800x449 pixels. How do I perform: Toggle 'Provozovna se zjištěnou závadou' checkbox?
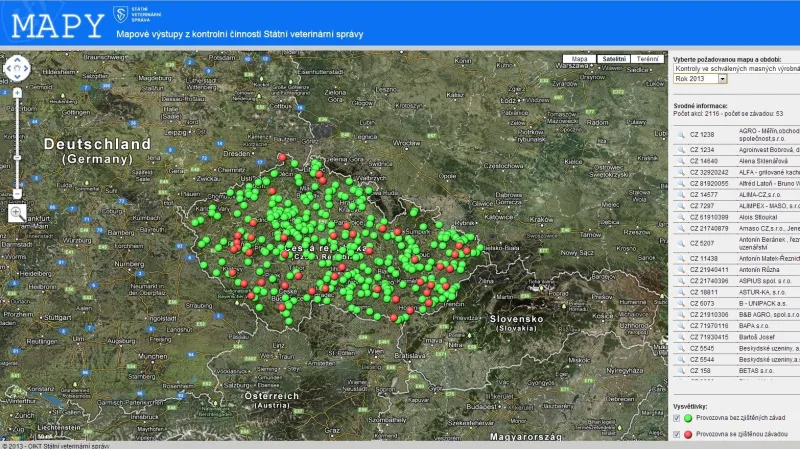pyautogui.click(x=677, y=435)
